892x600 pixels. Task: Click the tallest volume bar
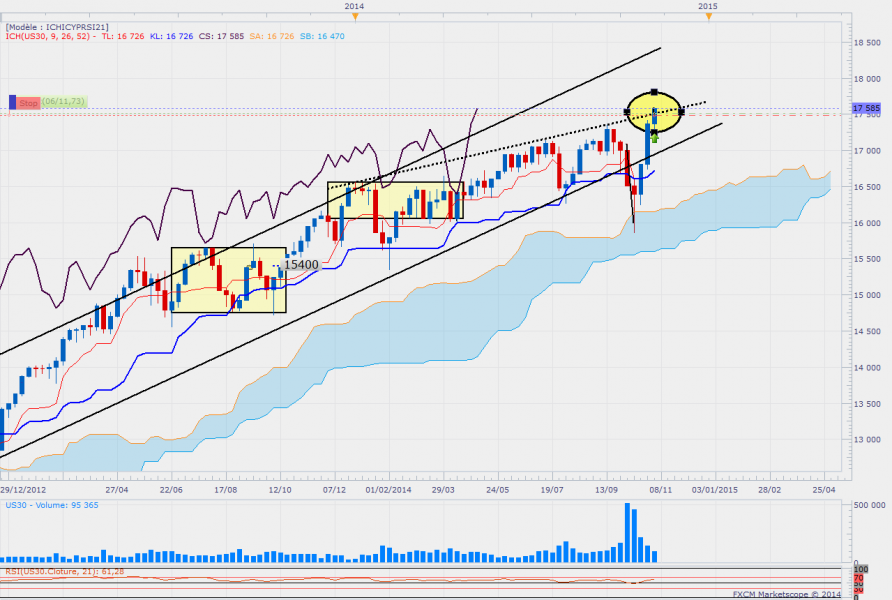click(628, 532)
